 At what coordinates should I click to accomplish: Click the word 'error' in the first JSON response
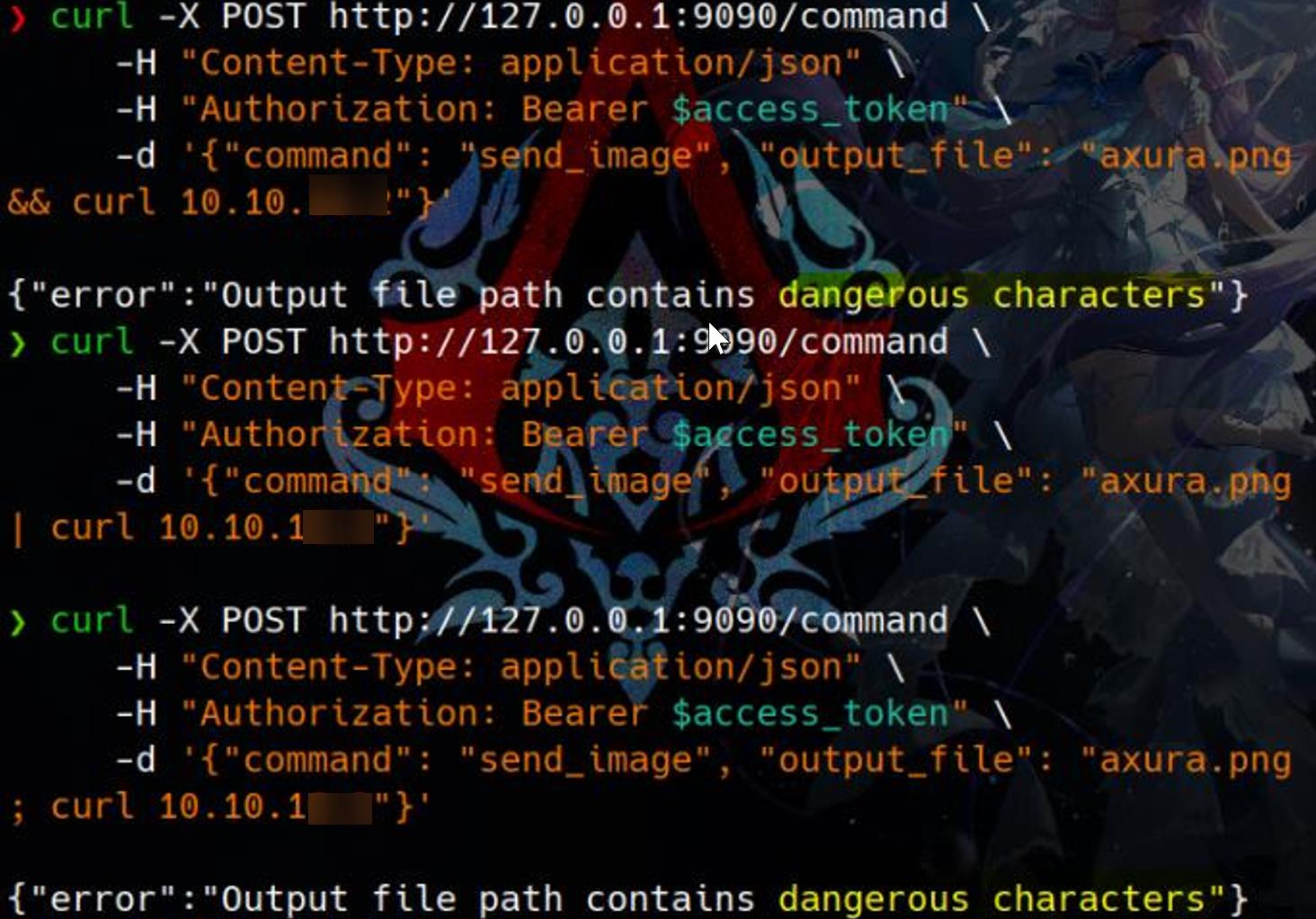coord(113,296)
